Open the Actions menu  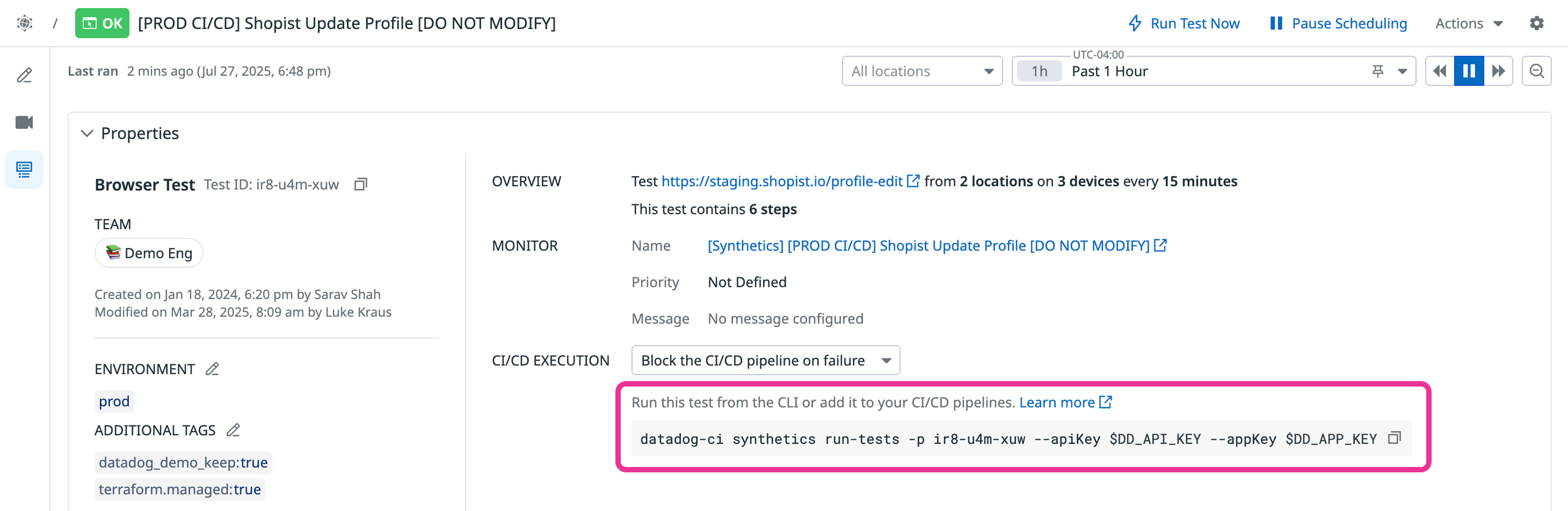(1469, 23)
